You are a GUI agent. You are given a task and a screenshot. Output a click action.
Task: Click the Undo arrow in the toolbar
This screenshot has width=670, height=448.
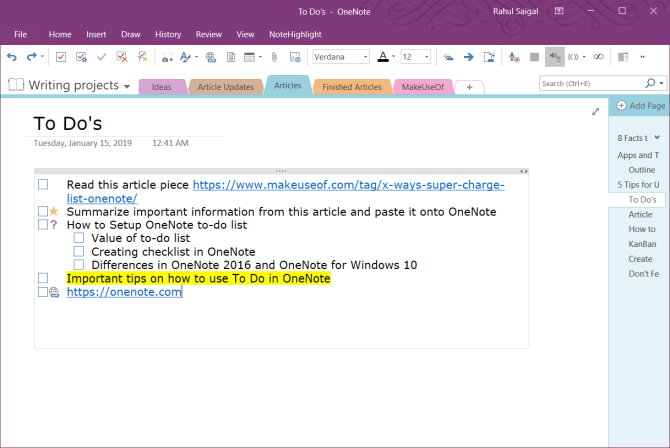(11, 57)
